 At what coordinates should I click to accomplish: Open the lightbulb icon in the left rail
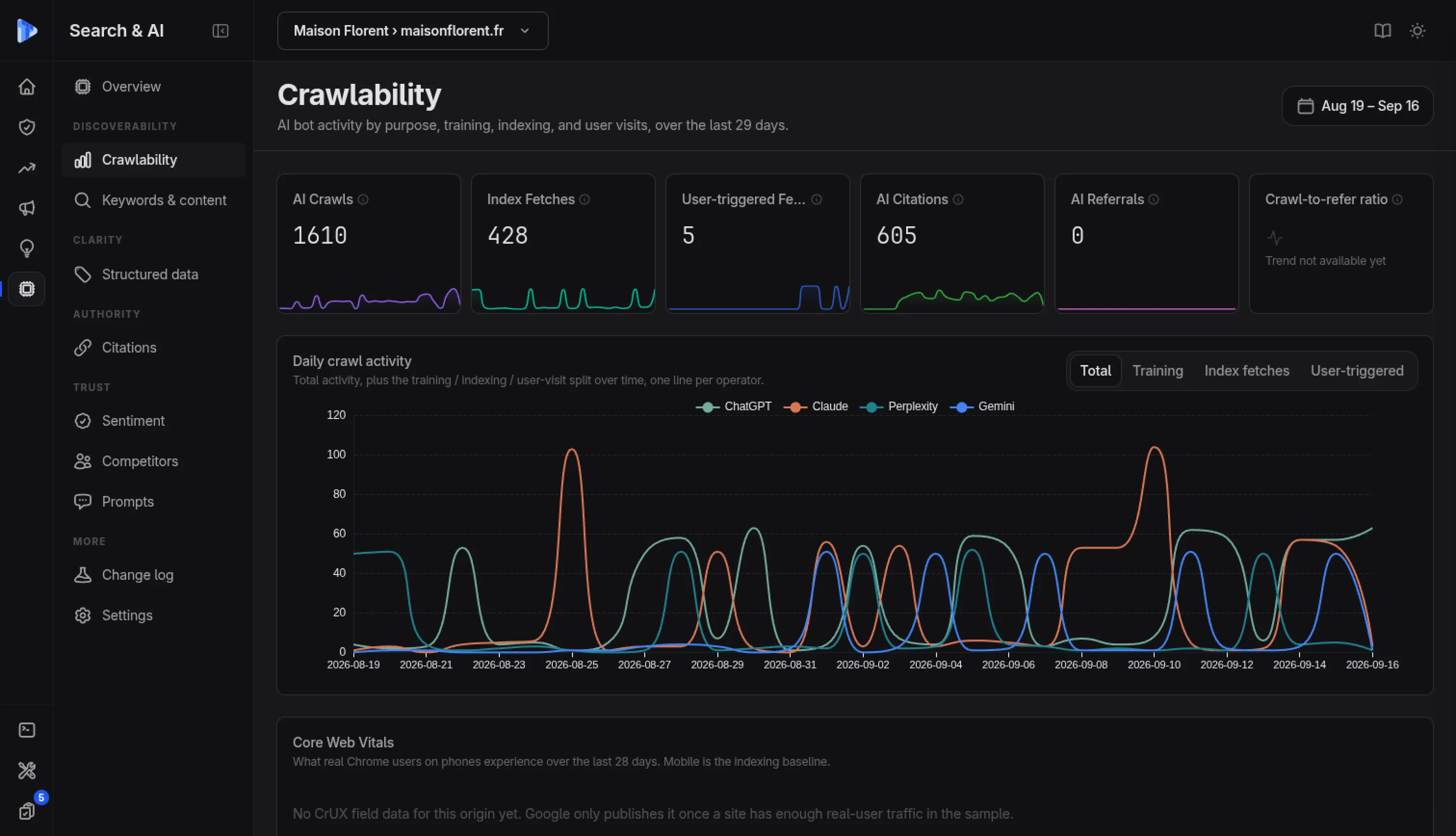click(26, 248)
